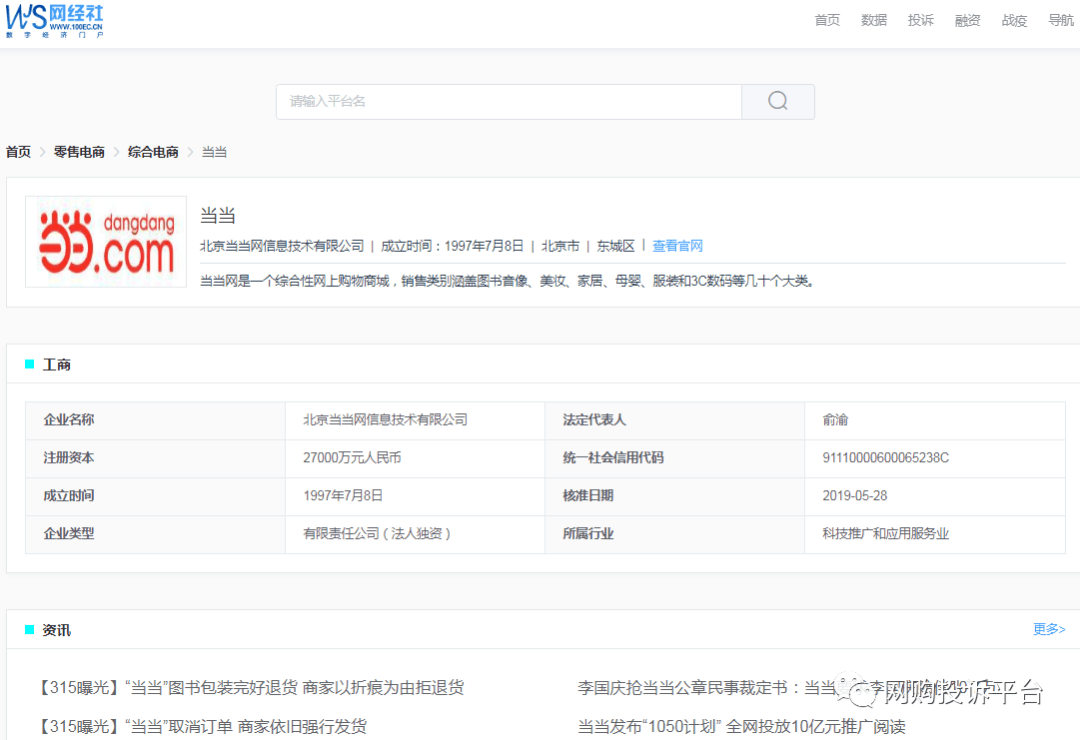
Task: Click the 查看官网 link
Action: tap(677, 244)
